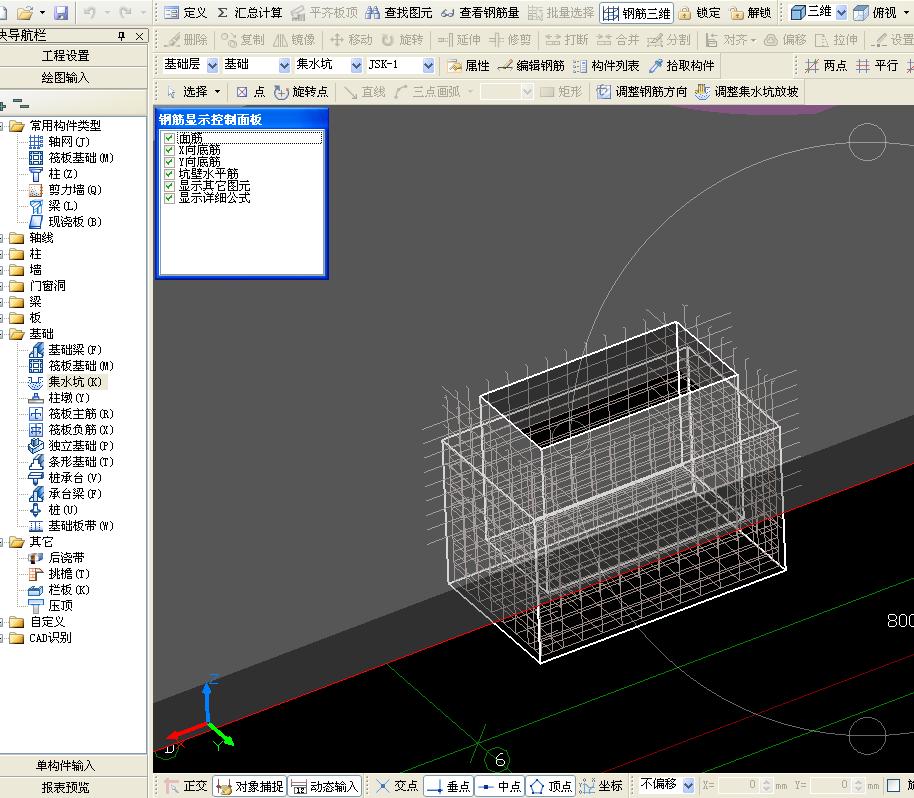
Task: Expand the CAD识别 folder
Action: click(2, 638)
